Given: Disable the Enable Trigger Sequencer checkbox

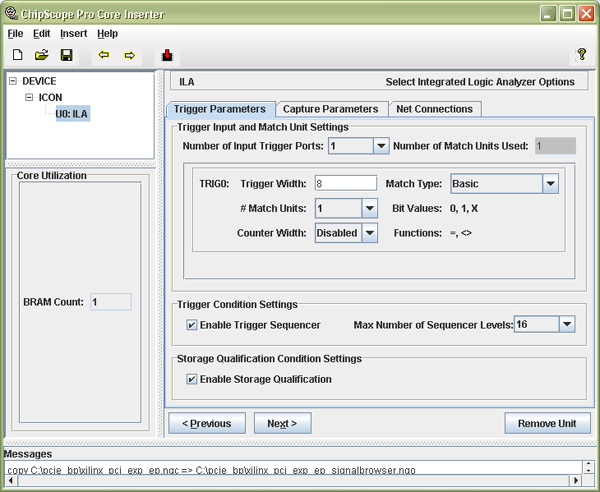Looking at the screenshot, I should pos(192,325).
